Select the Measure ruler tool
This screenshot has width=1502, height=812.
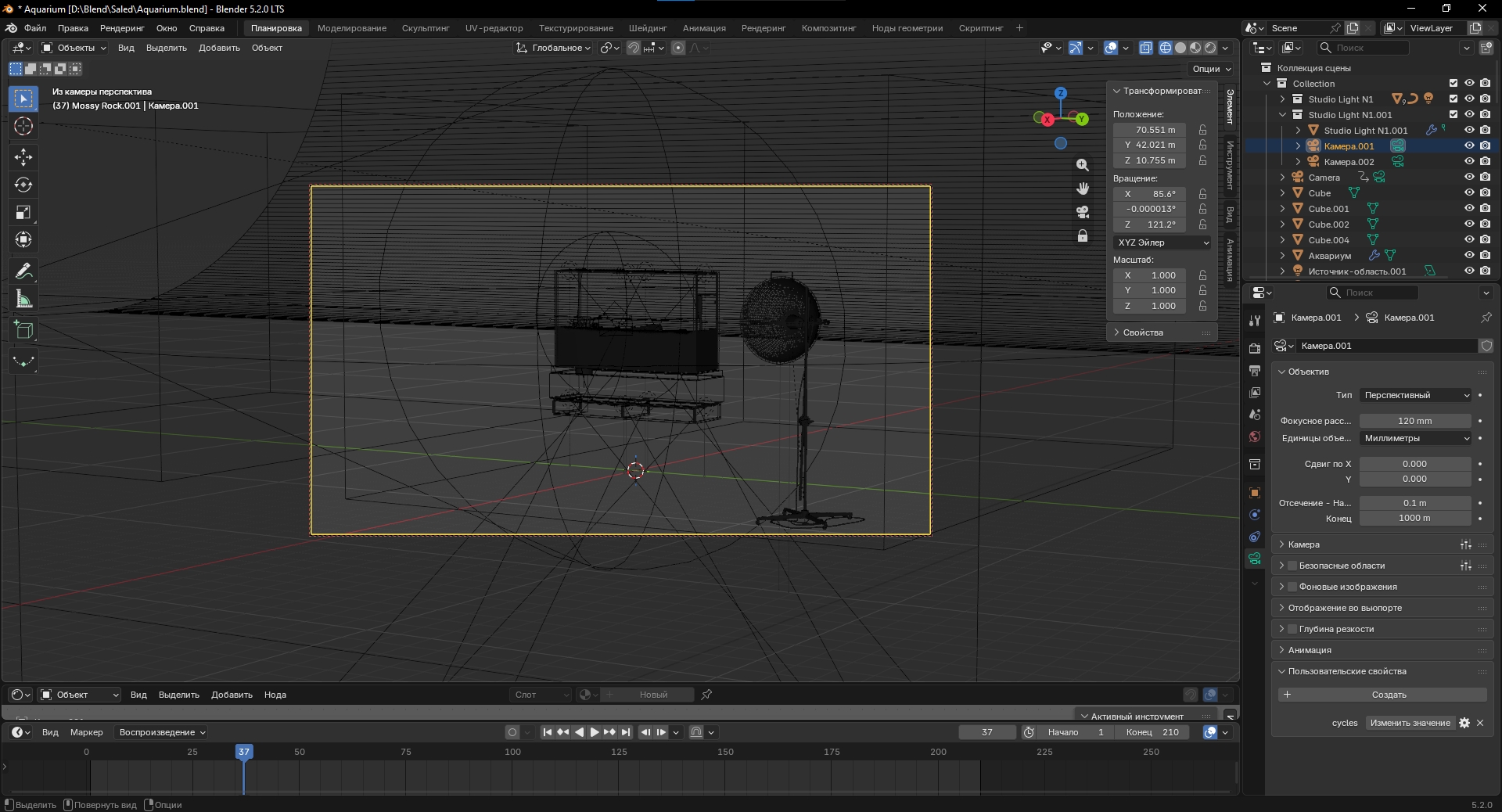pos(23,299)
